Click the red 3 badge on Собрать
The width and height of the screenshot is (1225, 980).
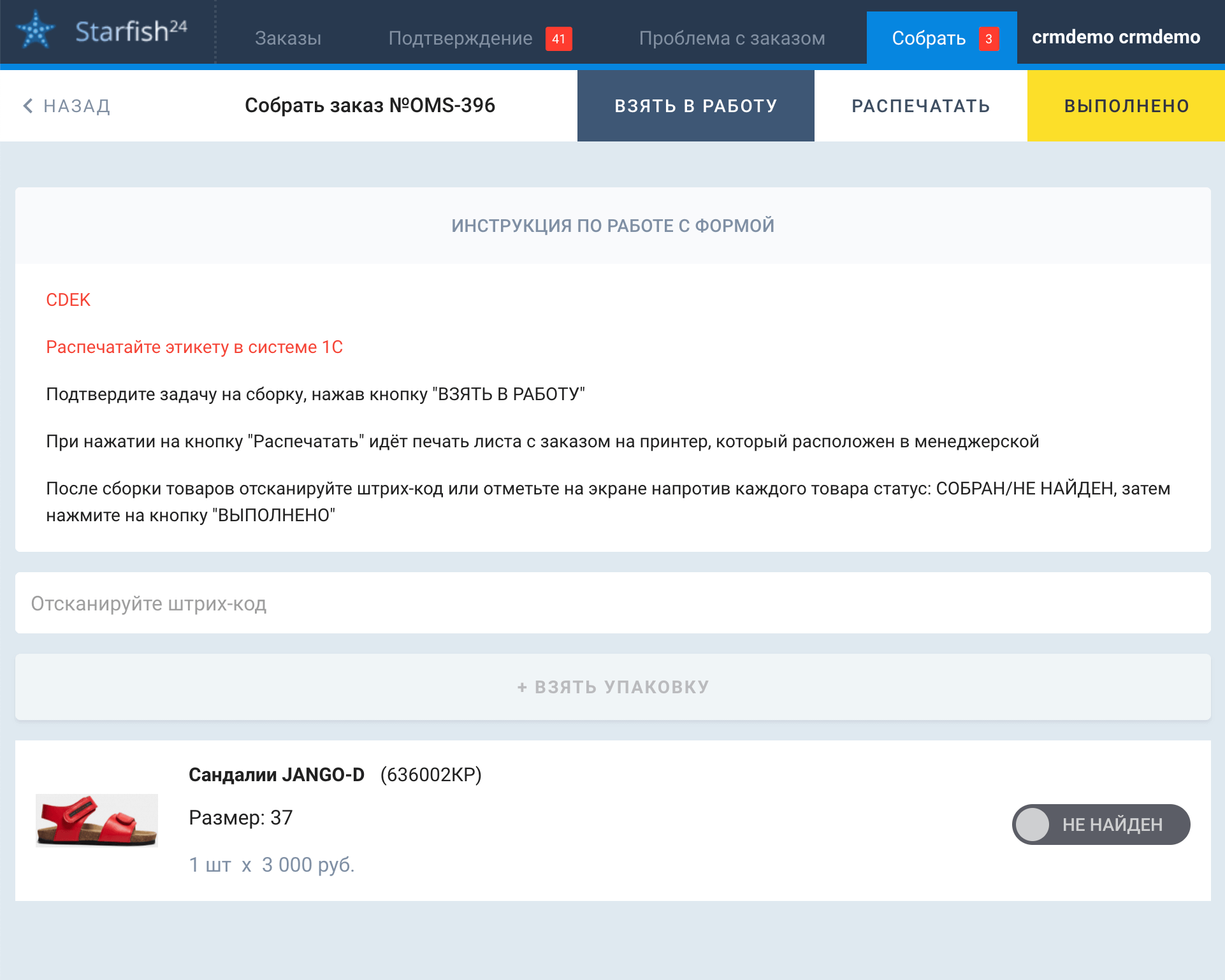pos(988,39)
